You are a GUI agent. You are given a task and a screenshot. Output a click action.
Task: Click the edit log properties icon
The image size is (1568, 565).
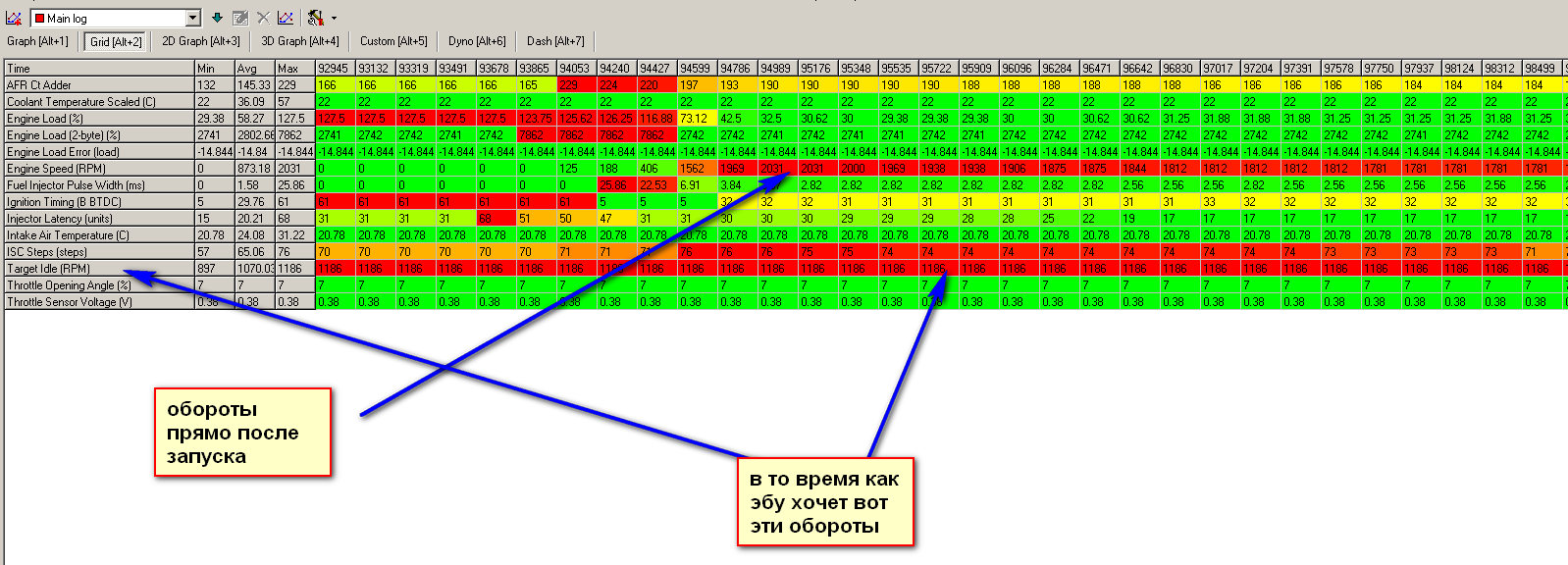tap(240, 18)
